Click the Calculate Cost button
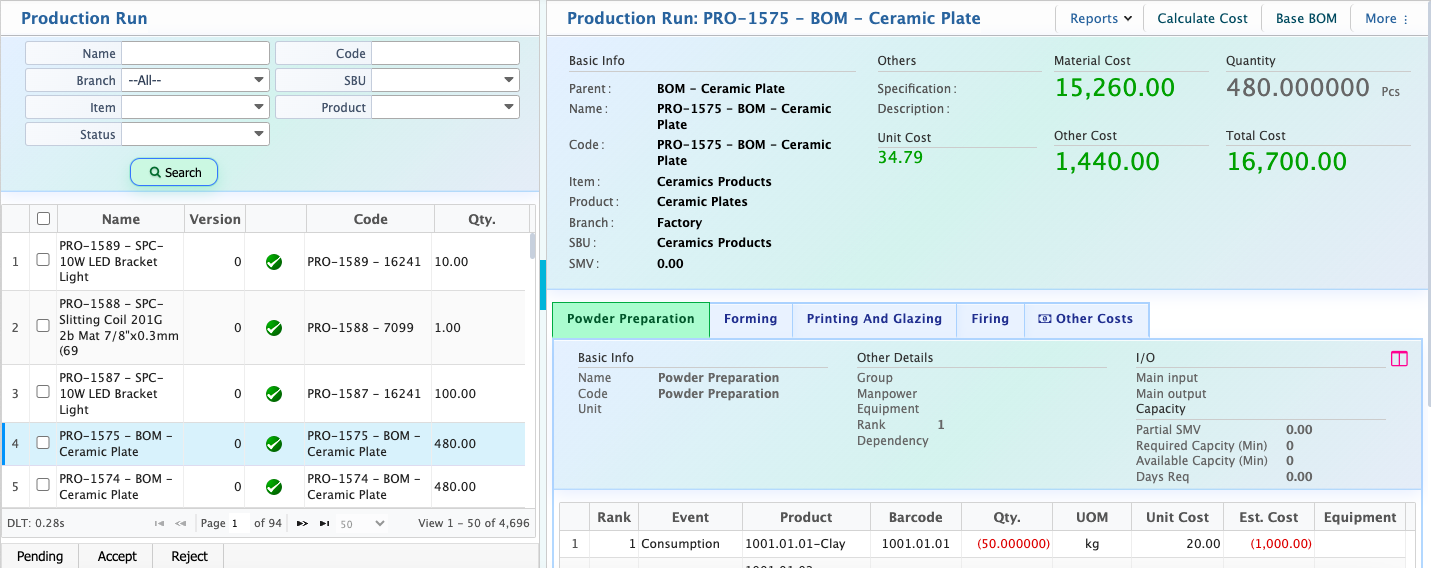This screenshot has width=1431, height=568. click(x=1202, y=18)
